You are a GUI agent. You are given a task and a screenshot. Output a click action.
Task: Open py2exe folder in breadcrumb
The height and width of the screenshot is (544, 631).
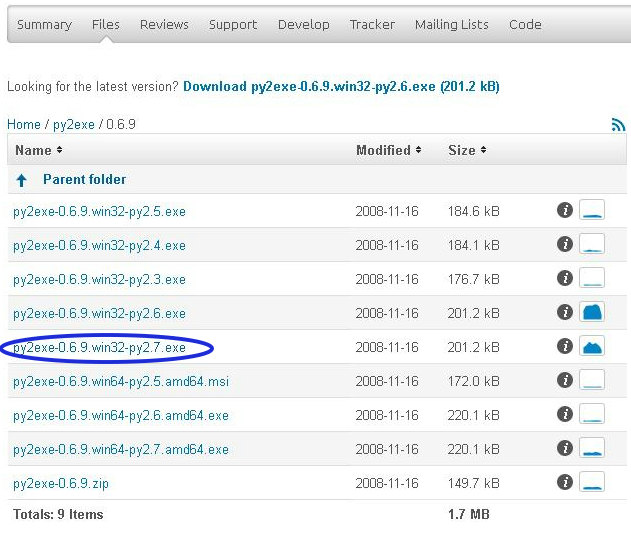[x=74, y=125]
